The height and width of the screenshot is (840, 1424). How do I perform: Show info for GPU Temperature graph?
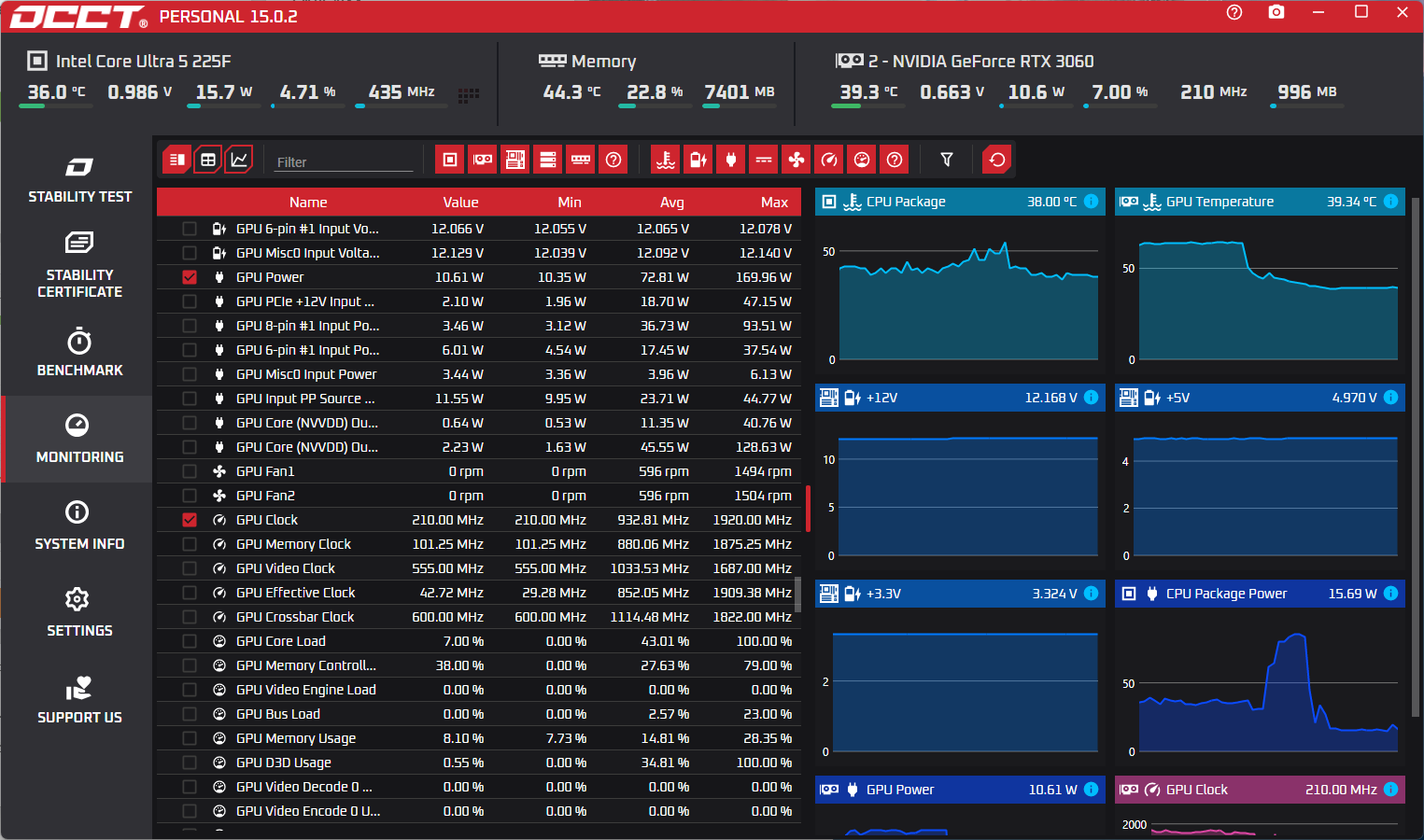point(1390,202)
